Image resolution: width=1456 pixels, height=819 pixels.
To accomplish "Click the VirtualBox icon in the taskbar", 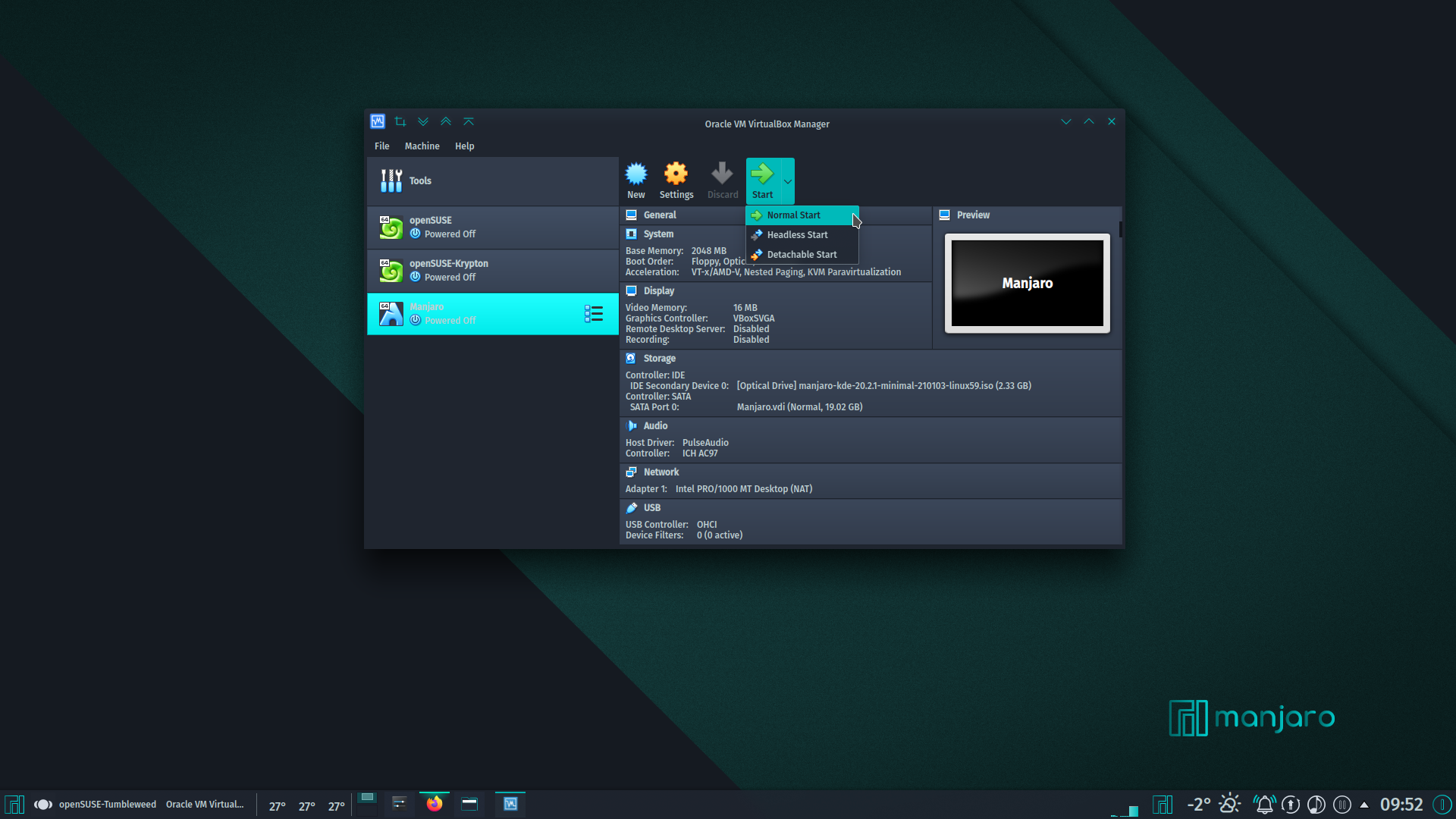I will tap(510, 804).
